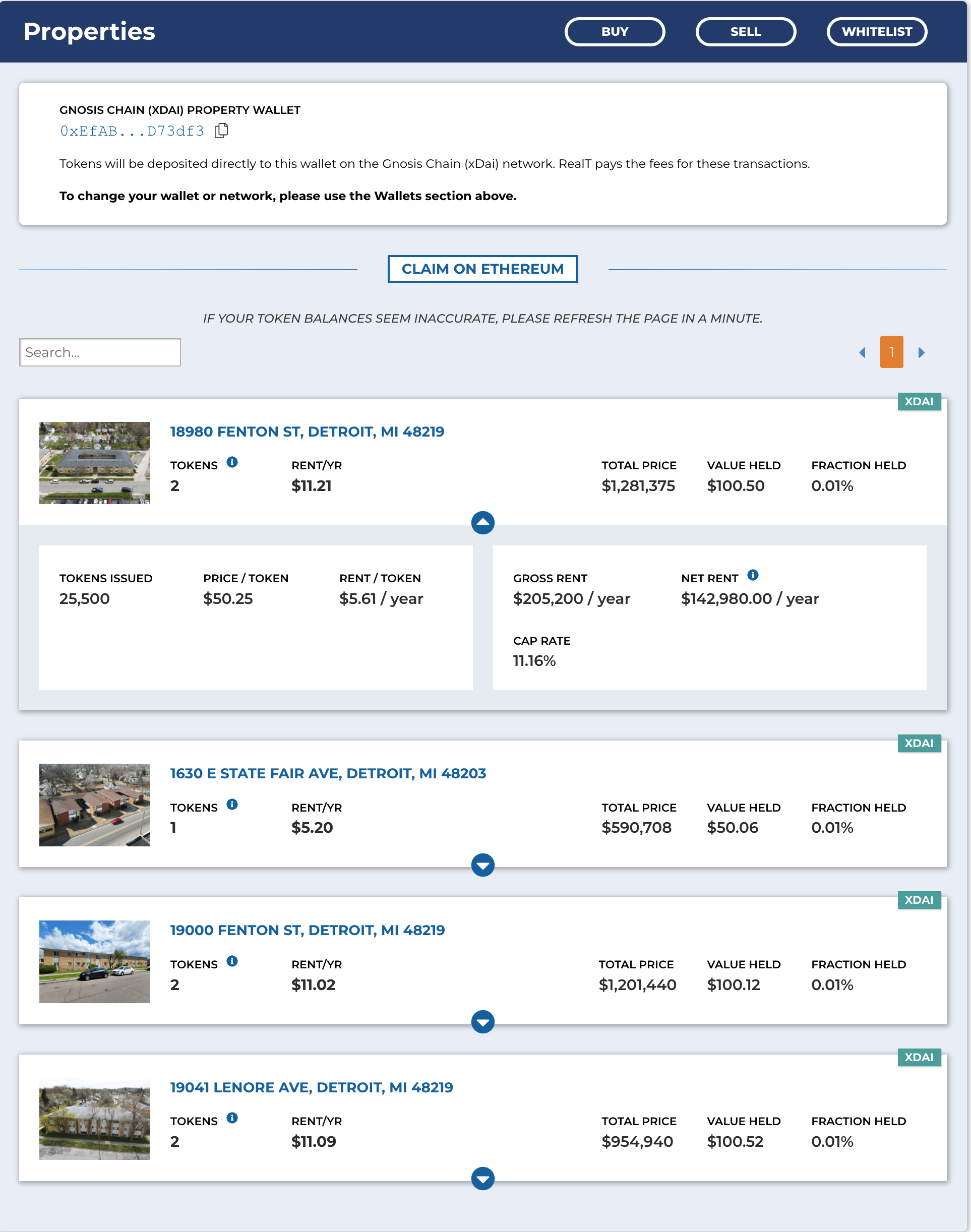This screenshot has width=971, height=1232.
Task: Open Tokens info icon for 18980 Fenton St
Action: tap(232, 462)
